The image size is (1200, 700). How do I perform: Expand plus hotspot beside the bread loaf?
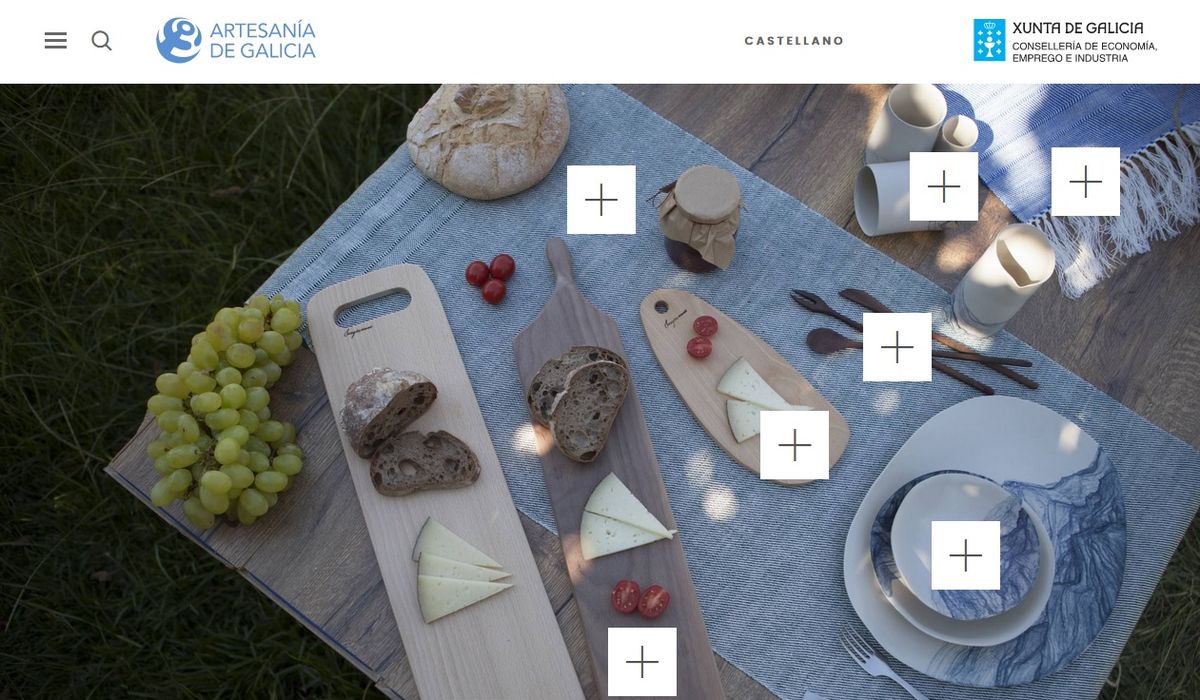pyautogui.click(x=601, y=200)
